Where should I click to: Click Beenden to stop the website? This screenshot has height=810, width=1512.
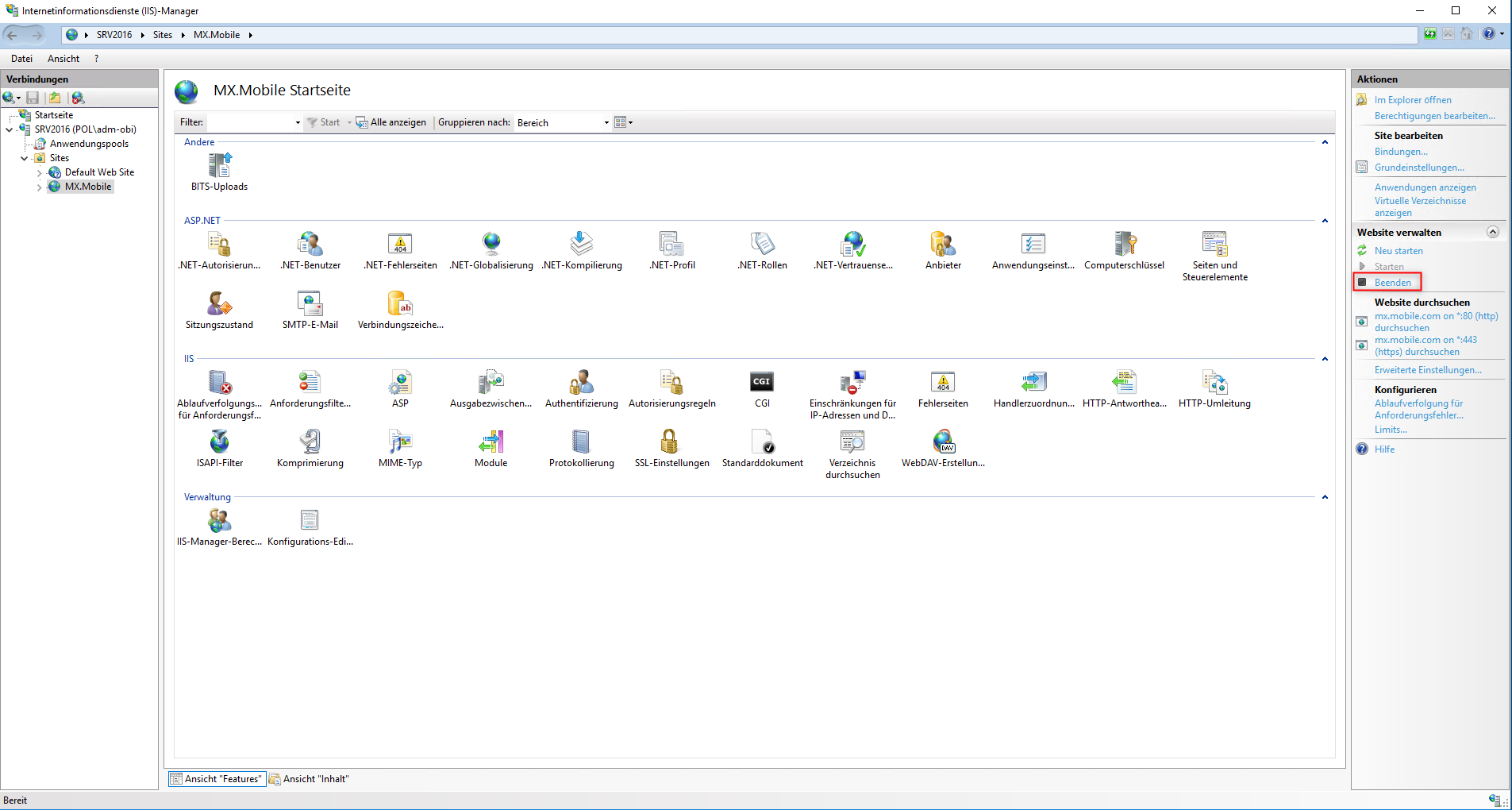[1392, 283]
